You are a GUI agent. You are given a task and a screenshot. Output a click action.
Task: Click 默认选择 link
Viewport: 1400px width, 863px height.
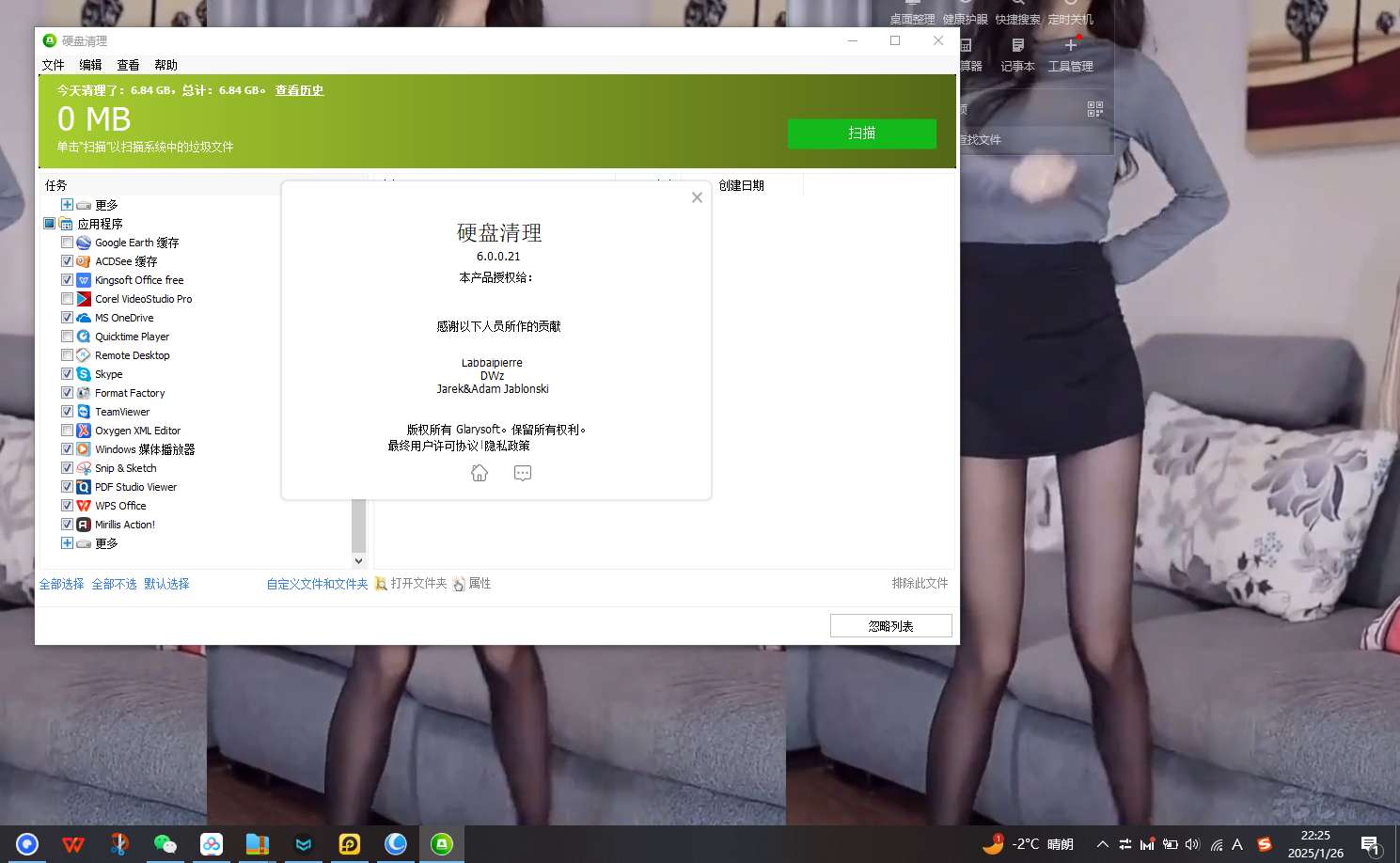[166, 584]
